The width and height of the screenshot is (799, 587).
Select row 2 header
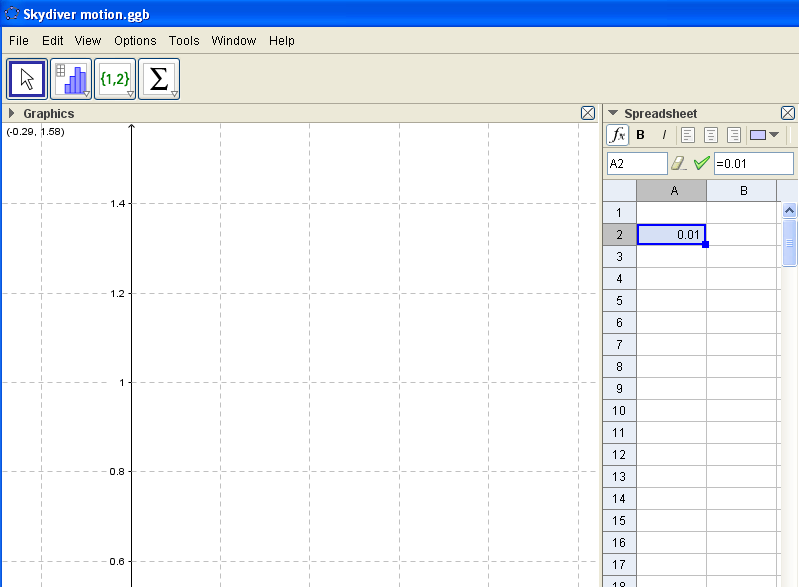[x=619, y=234]
